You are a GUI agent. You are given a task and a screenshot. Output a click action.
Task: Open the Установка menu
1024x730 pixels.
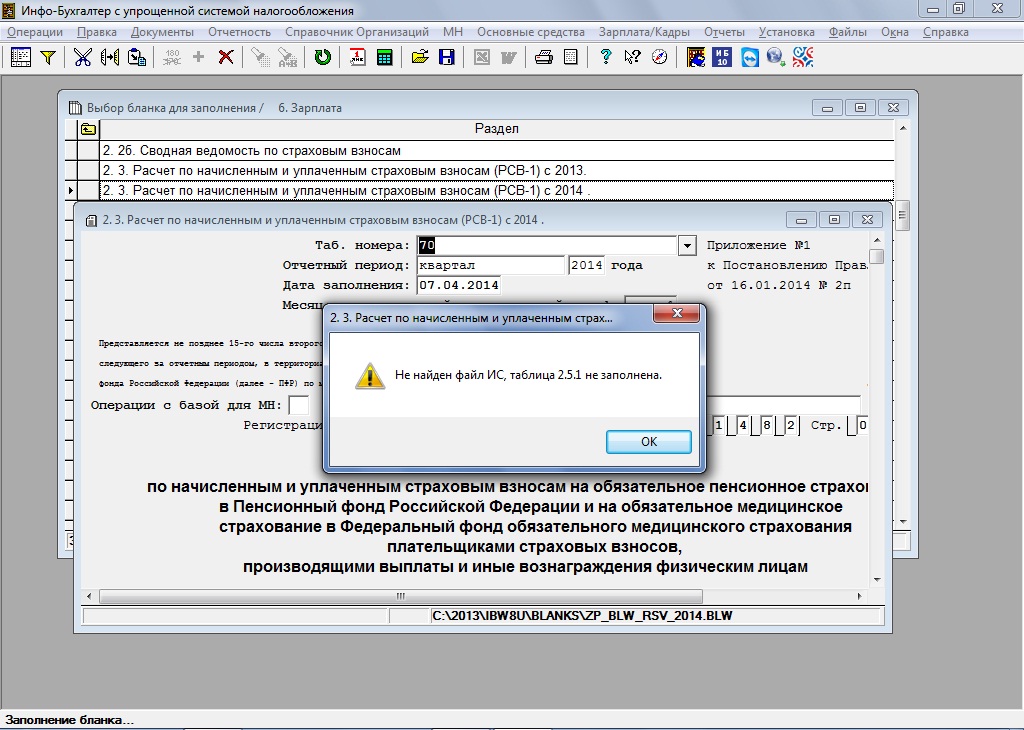pyautogui.click(x=786, y=32)
